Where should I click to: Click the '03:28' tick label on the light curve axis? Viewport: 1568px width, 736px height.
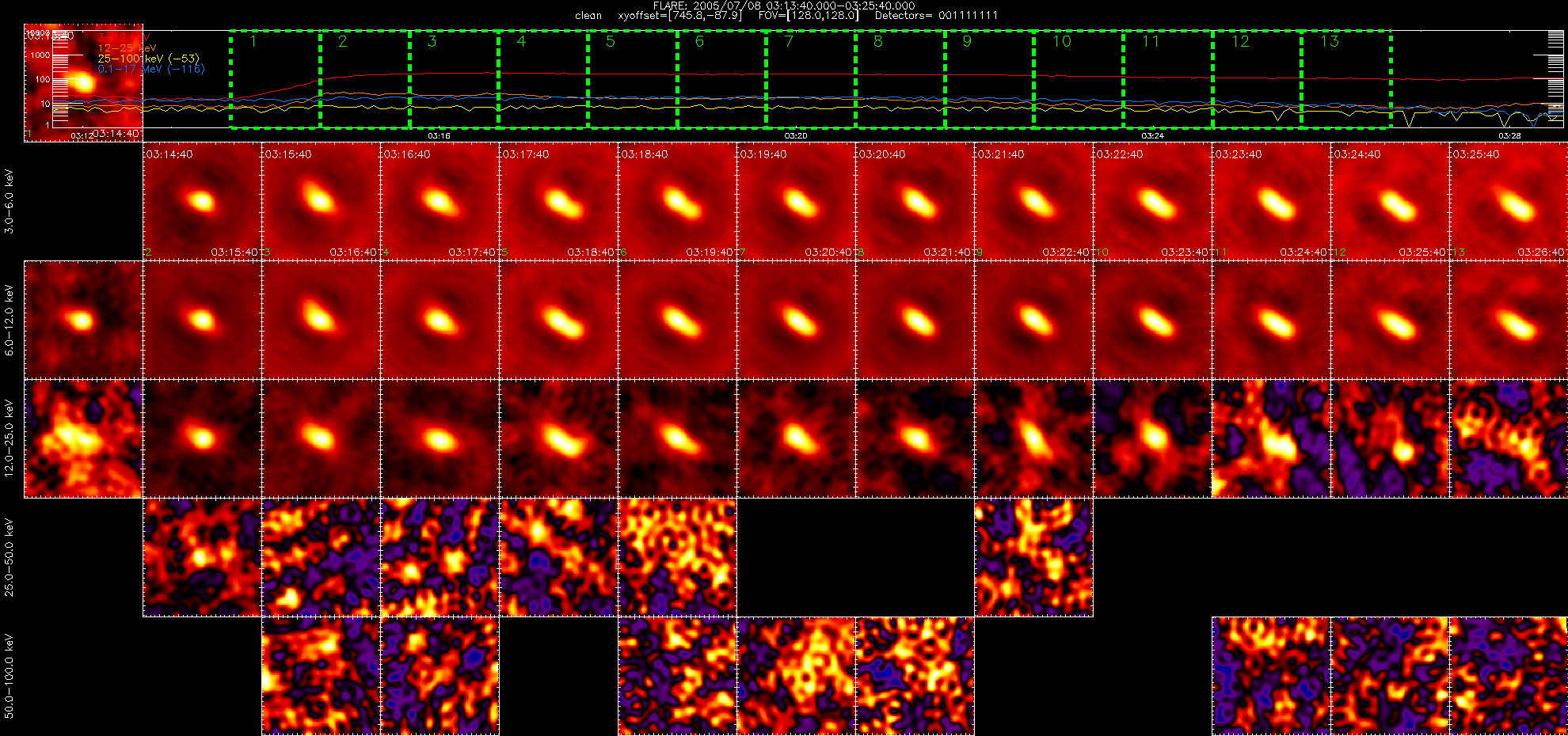[x=1509, y=136]
